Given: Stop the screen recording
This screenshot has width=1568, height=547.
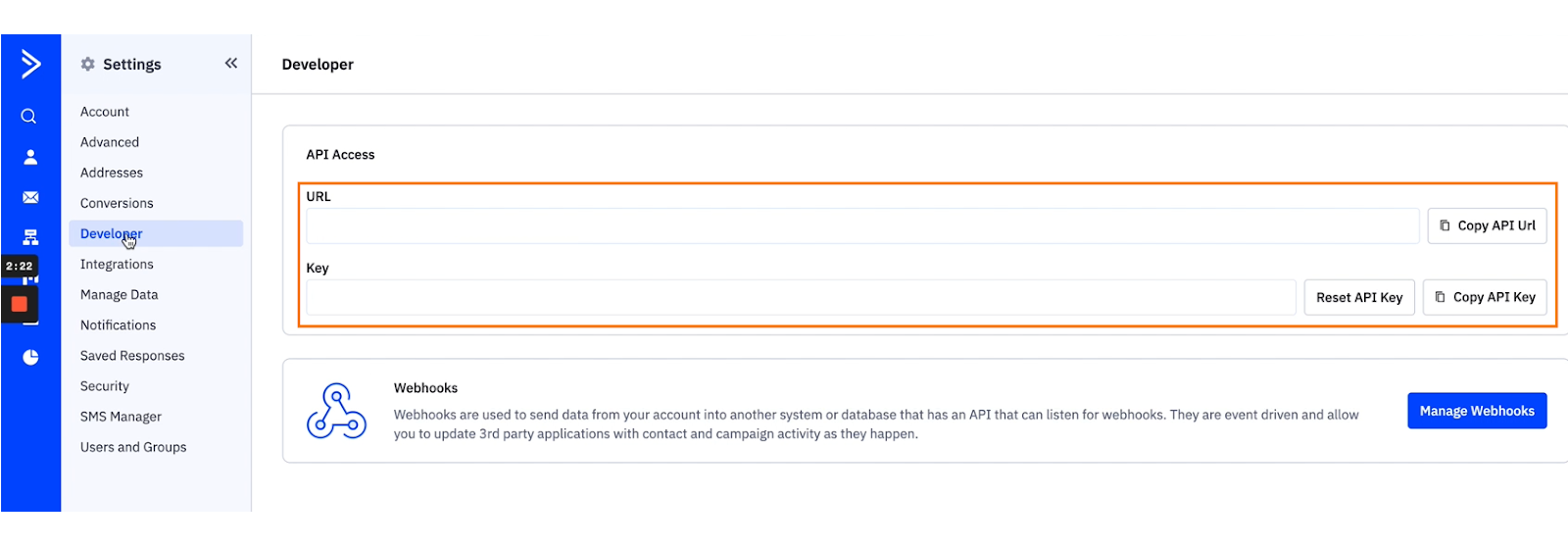Looking at the screenshot, I should (x=19, y=304).
